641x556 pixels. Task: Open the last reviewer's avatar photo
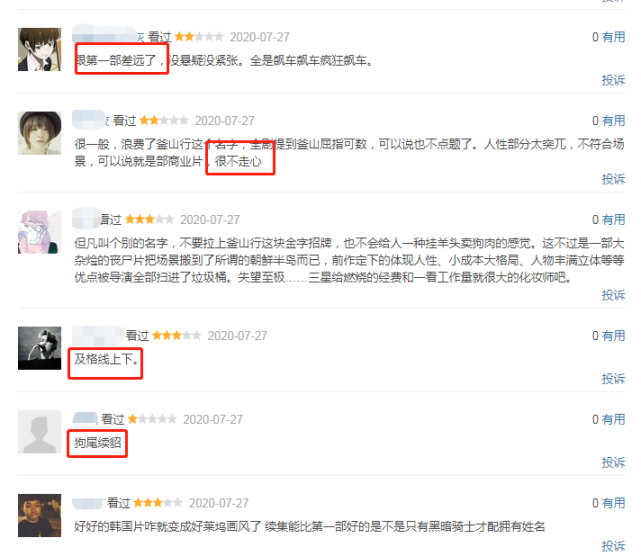(40, 516)
